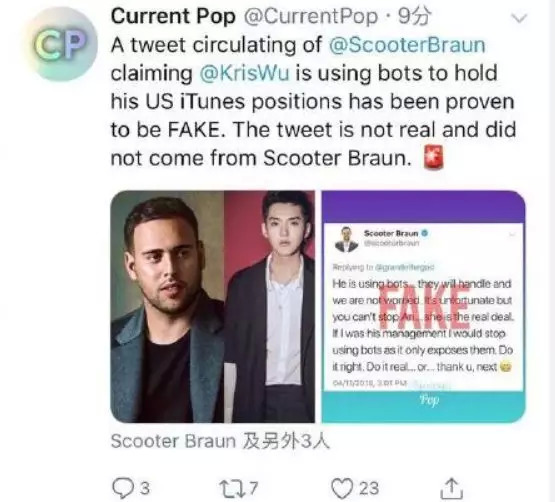The height and width of the screenshot is (502, 555).
Task: View the Scooter Braun photo
Action: 167,307
